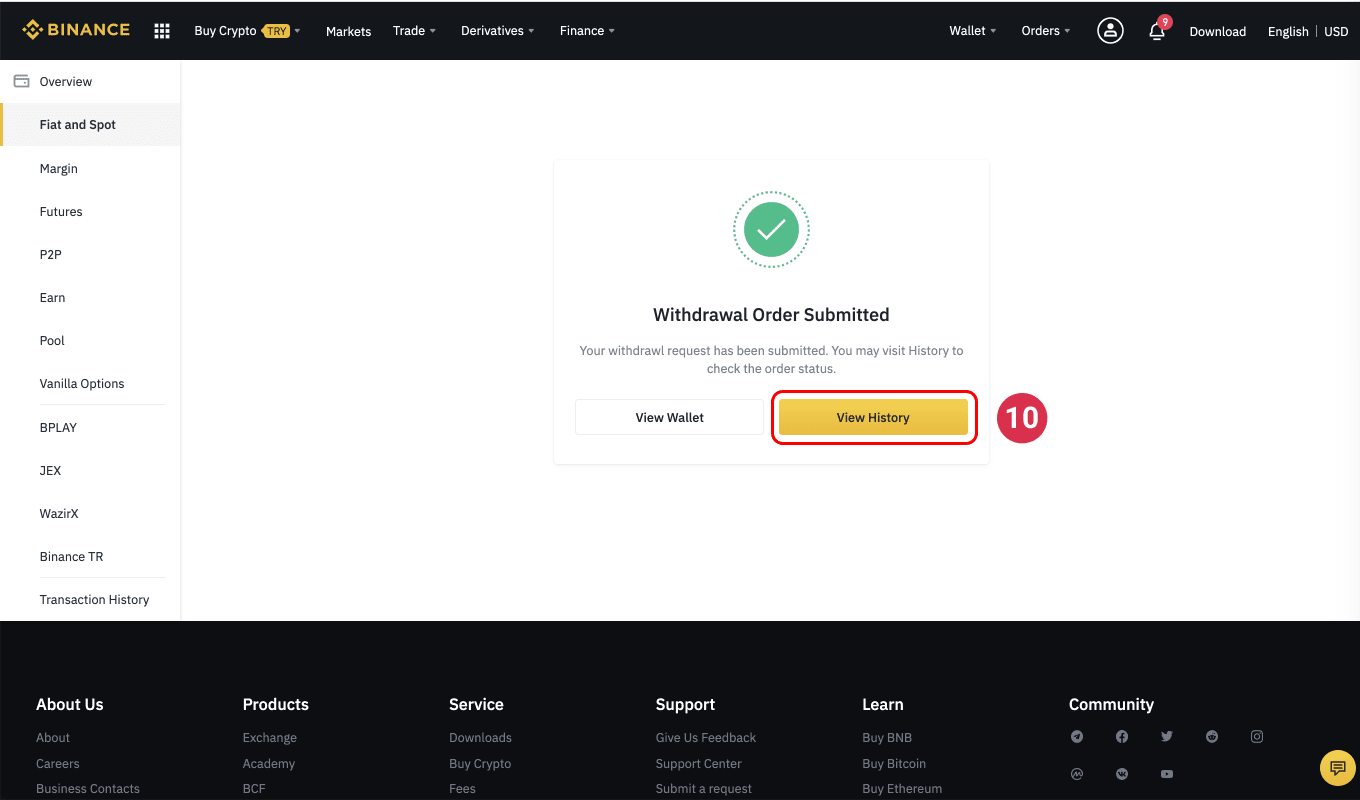
Task: Open the Fees footer link
Action: point(462,789)
